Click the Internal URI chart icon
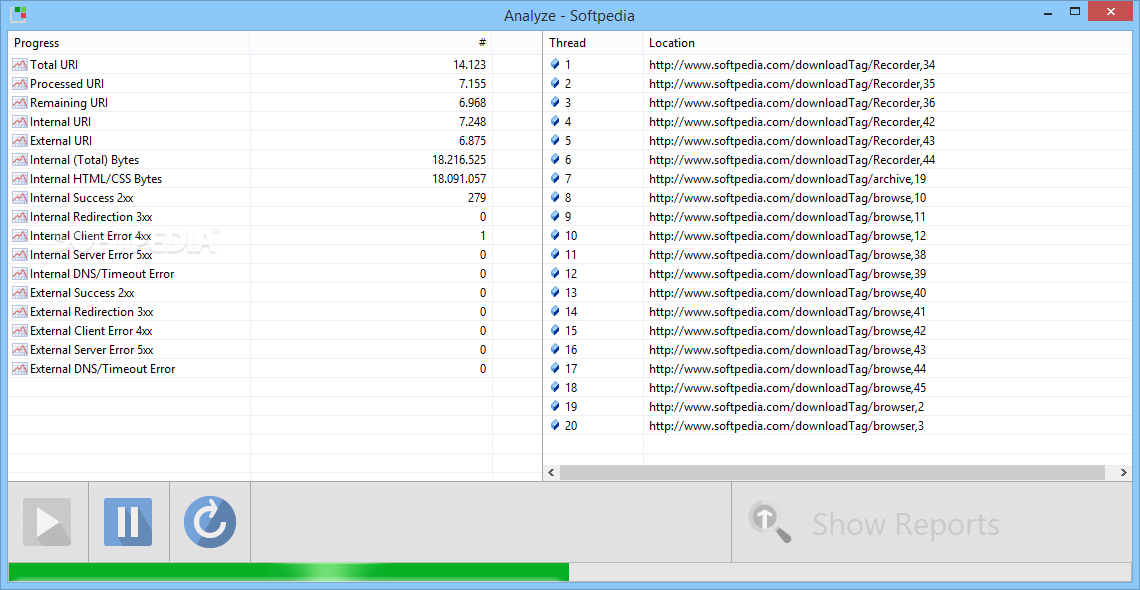Screen dimensions: 1140x590 point(20,121)
